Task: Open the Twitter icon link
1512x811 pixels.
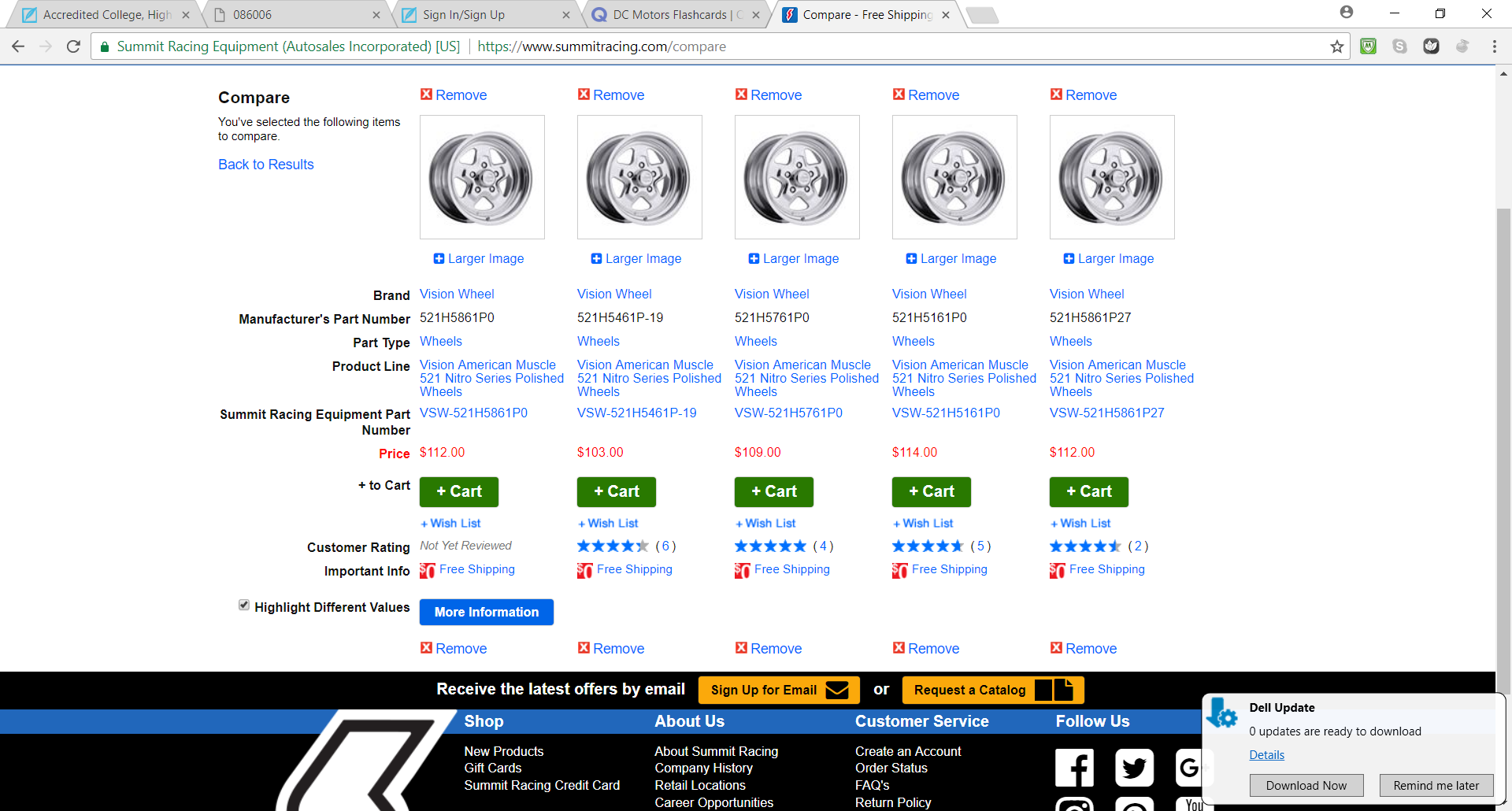Action: coord(1134,768)
